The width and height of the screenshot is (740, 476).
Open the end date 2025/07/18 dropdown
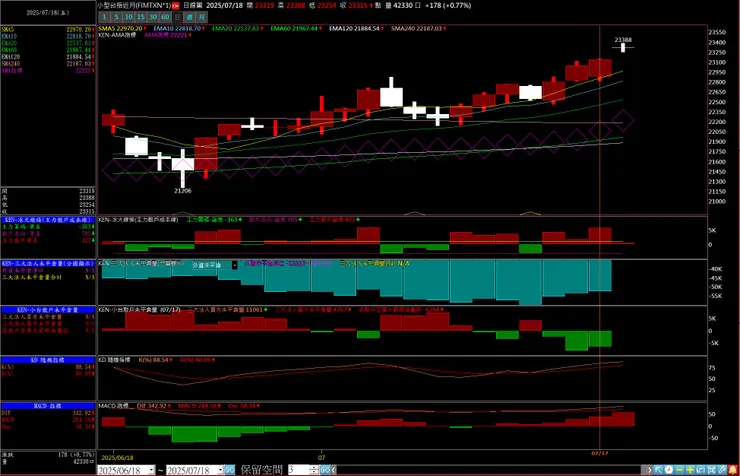[220, 470]
